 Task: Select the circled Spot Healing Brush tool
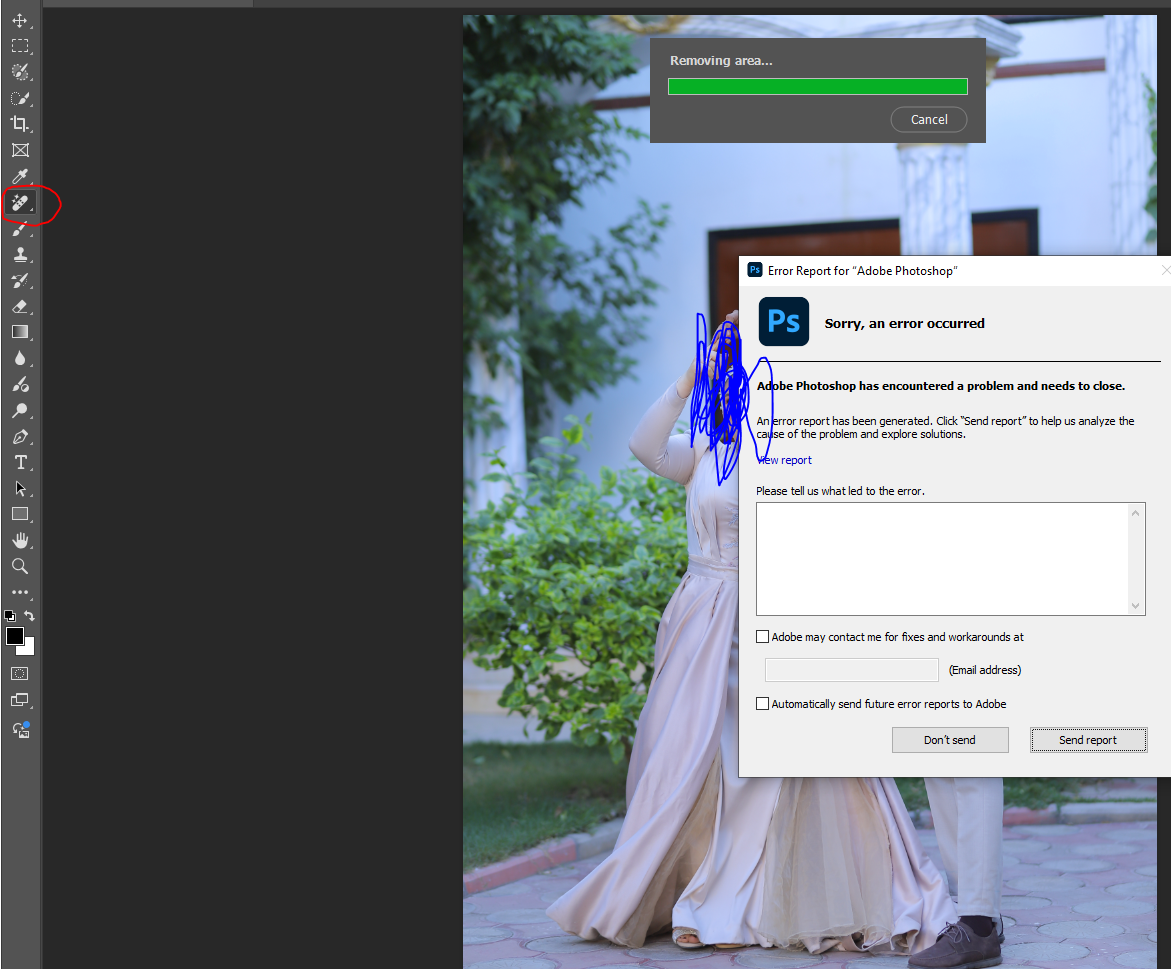(x=20, y=202)
